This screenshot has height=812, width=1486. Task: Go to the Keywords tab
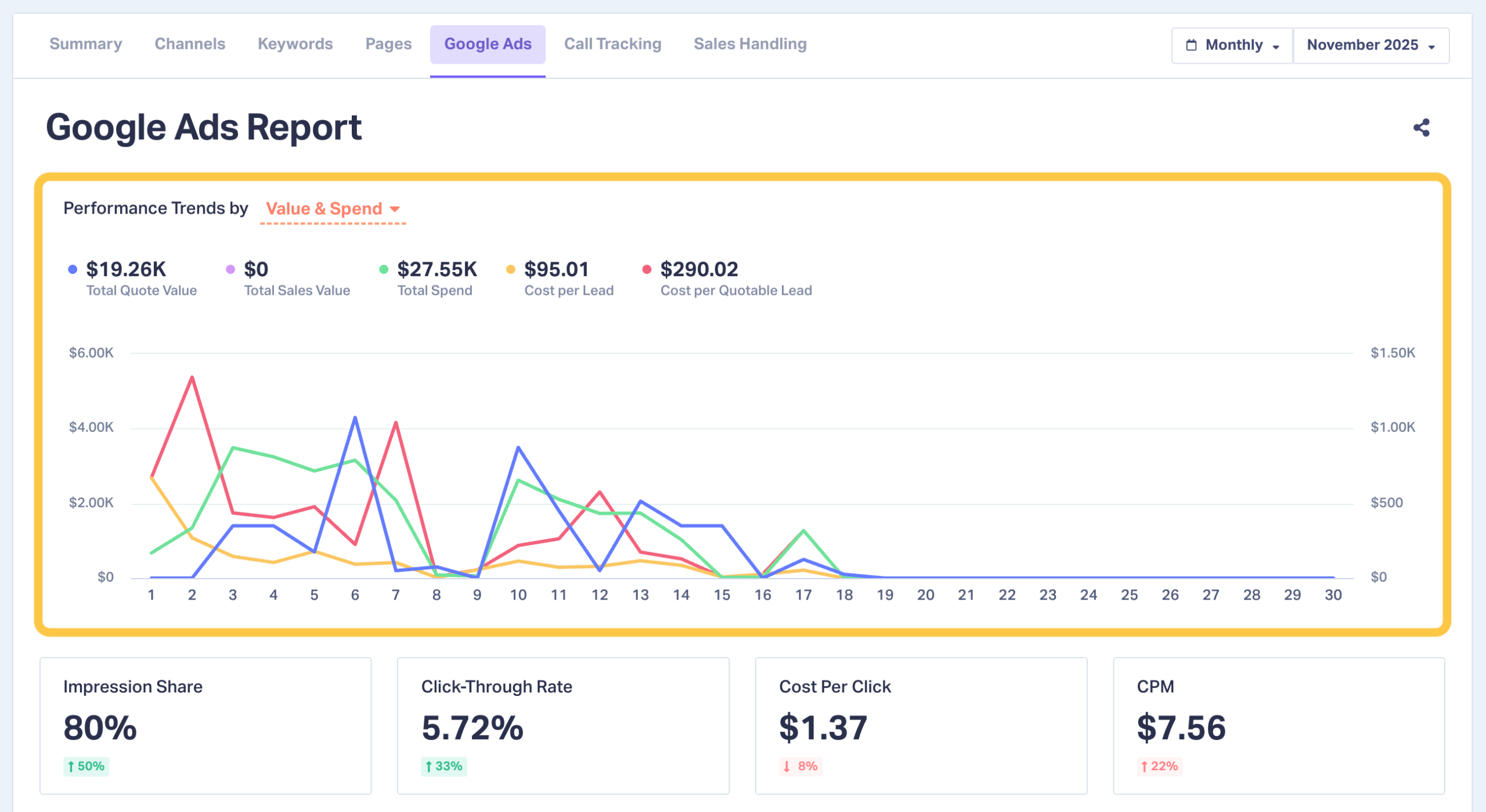tap(295, 44)
